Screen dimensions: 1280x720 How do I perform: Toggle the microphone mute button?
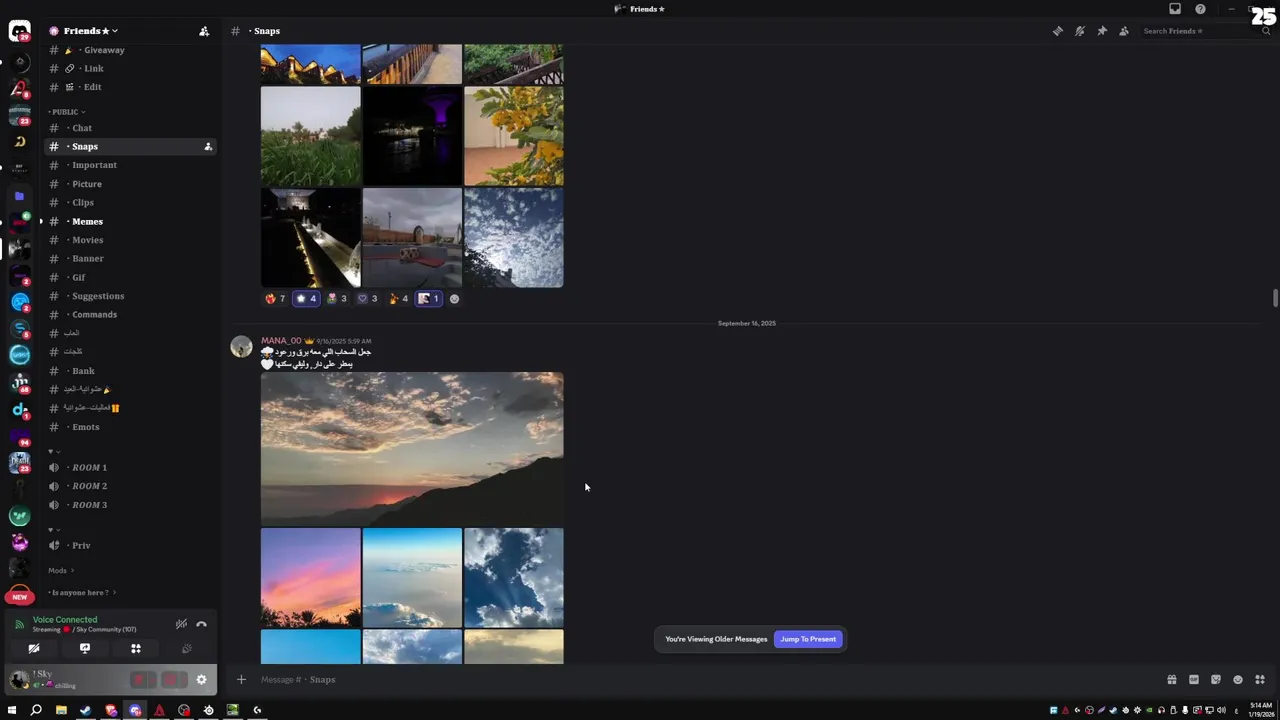tap(139, 680)
